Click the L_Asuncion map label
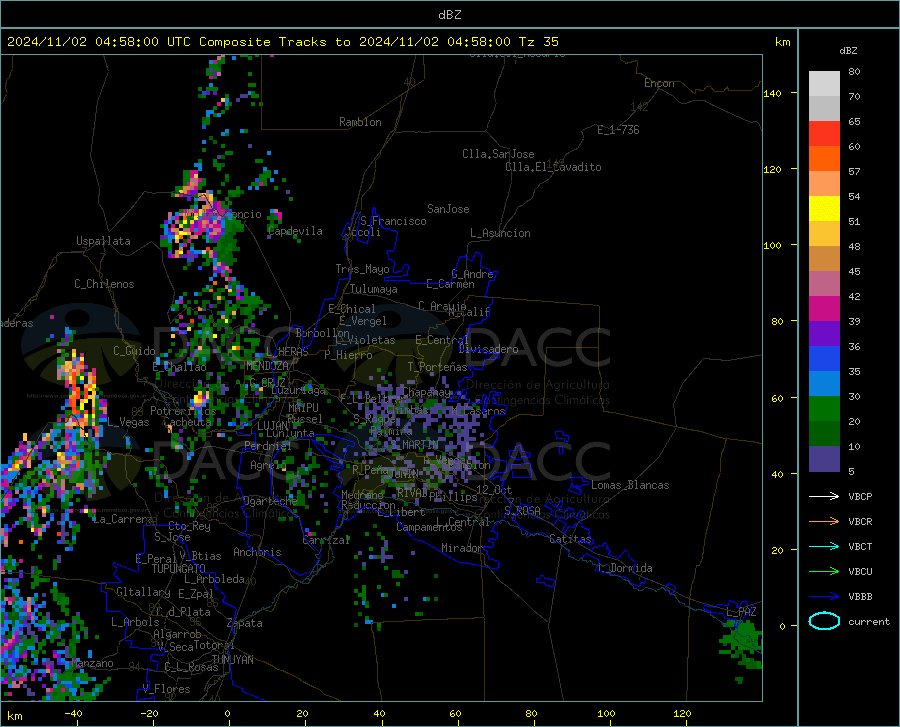The width and height of the screenshot is (900, 727). 500,233
